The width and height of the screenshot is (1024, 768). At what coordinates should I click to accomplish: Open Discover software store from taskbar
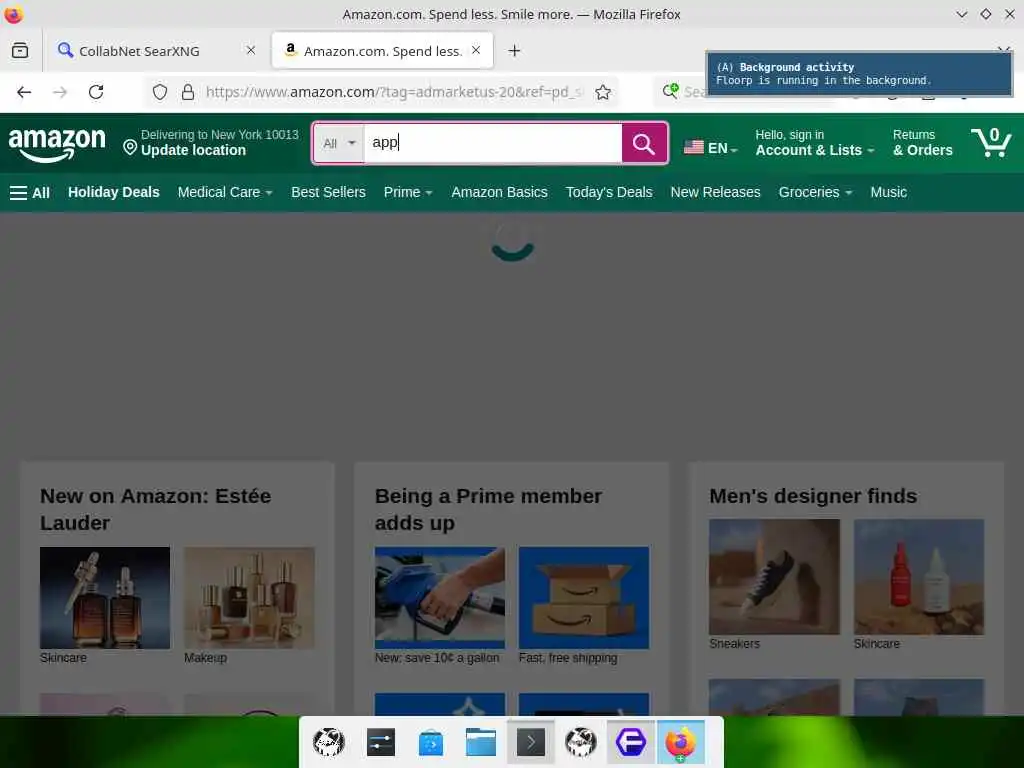pos(431,743)
